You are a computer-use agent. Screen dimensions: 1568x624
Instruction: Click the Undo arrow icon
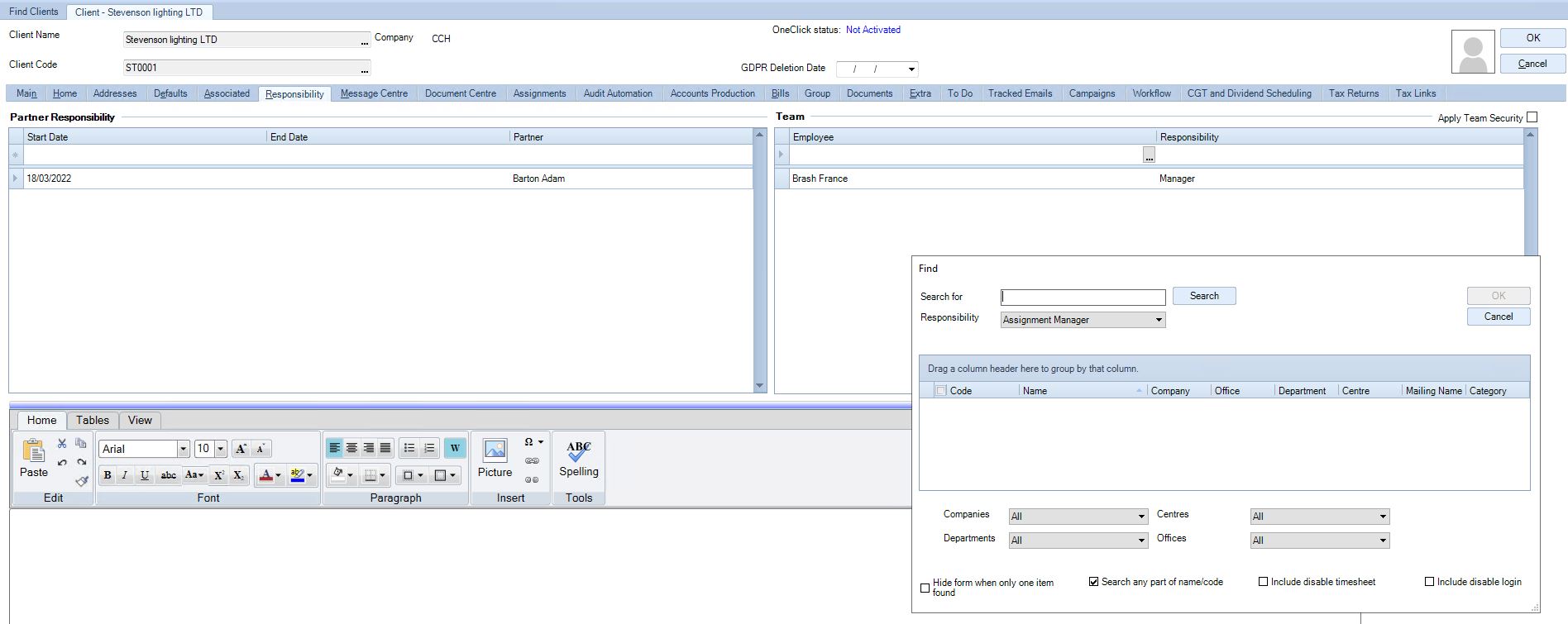(62, 462)
